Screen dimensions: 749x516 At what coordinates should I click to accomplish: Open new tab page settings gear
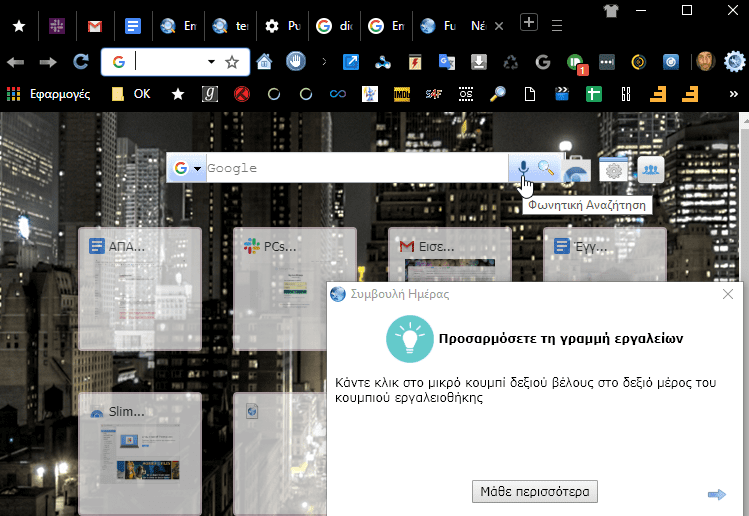click(x=613, y=169)
